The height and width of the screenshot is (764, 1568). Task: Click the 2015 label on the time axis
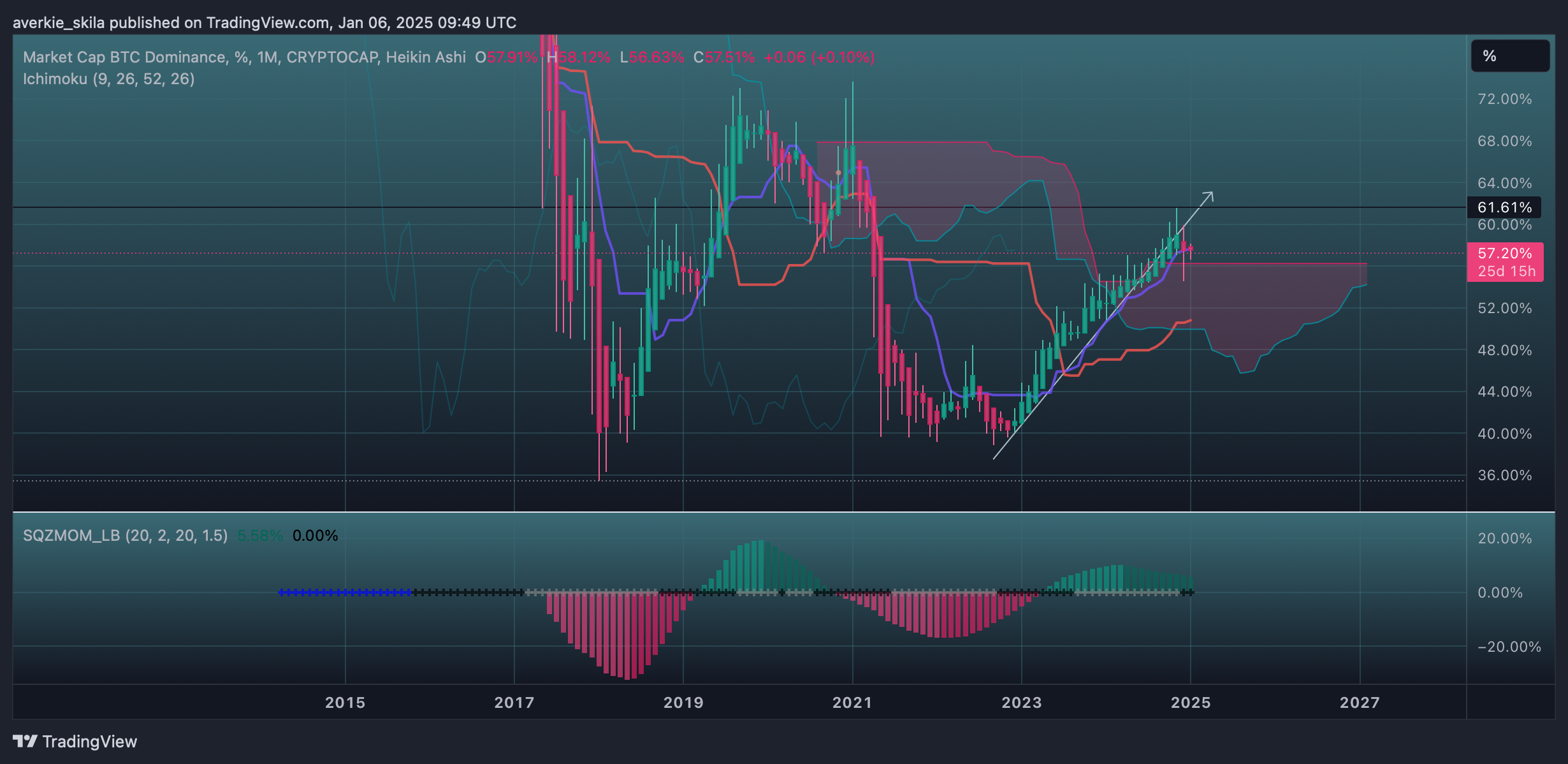(345, 703)
